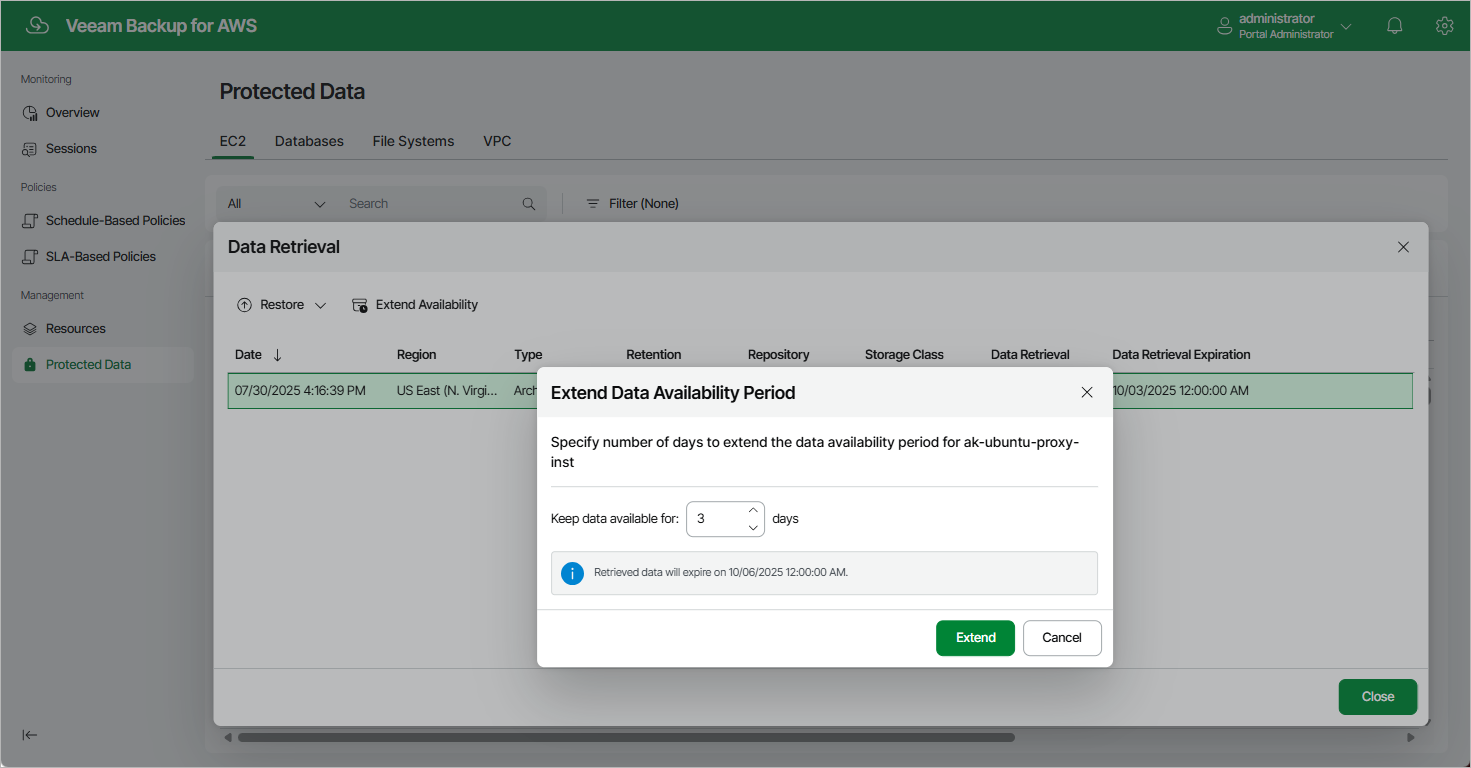This screenshot has height=768, width=1471.
Task: Open Sessions in the sidebar
Action: 71,149
